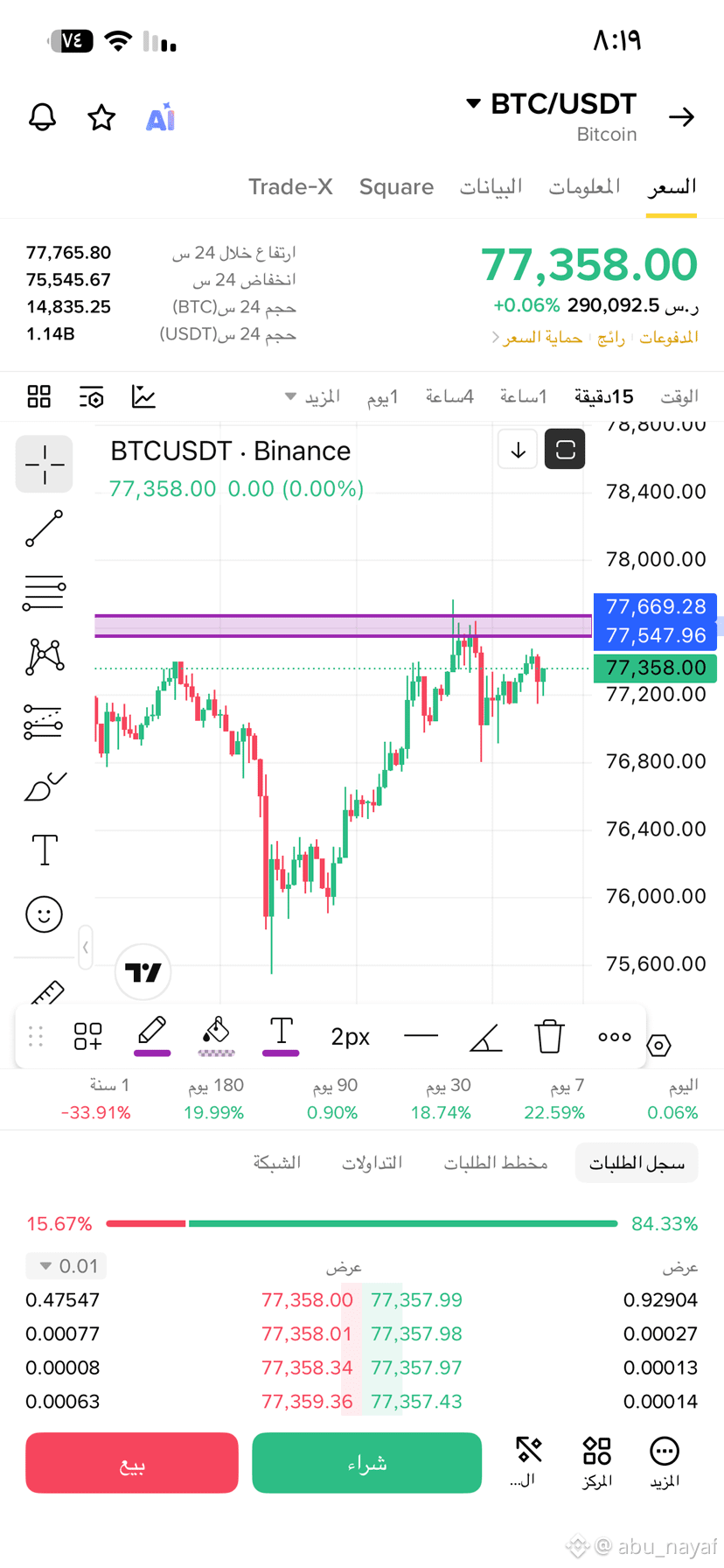The height and width of the screenshot is (1568, 724).
Task: Tap the TradingView logo
Action: [143, 972]
